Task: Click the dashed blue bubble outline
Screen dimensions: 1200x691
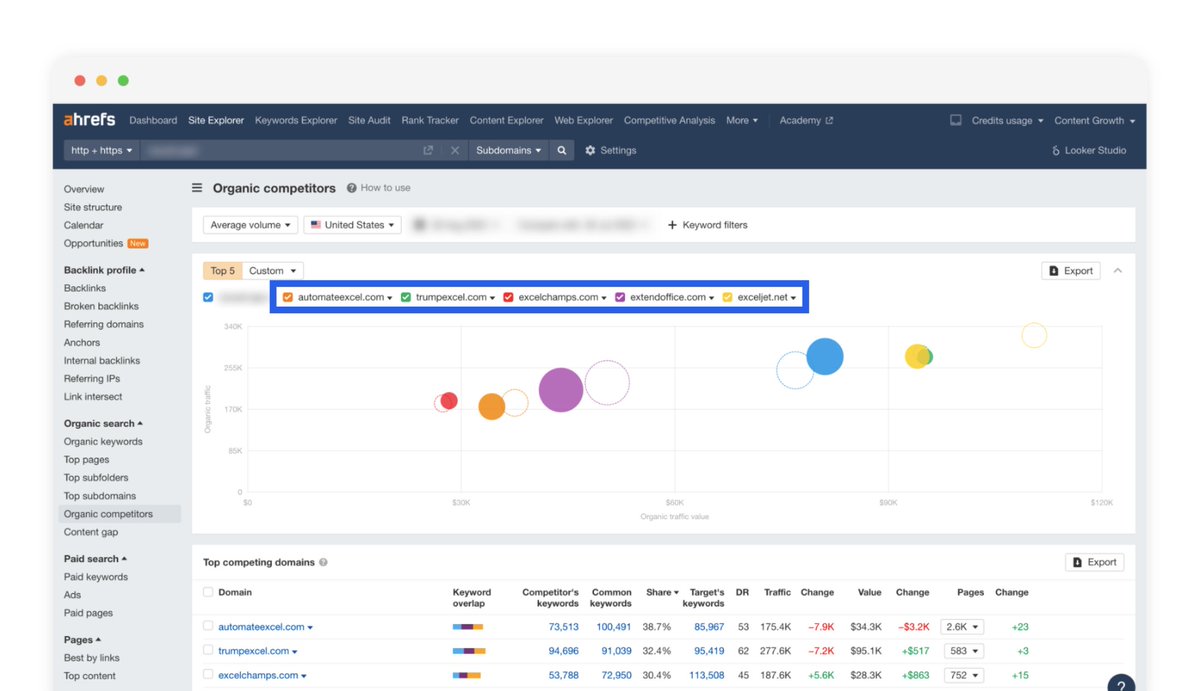Action: 795,370
